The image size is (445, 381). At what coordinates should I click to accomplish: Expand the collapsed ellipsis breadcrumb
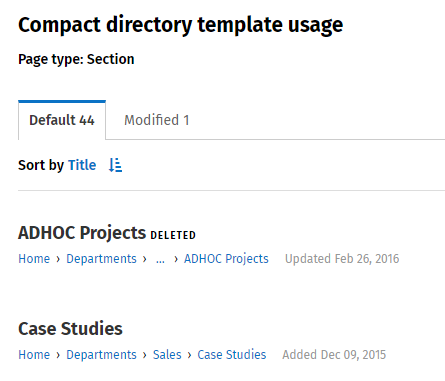coord(160,259)
